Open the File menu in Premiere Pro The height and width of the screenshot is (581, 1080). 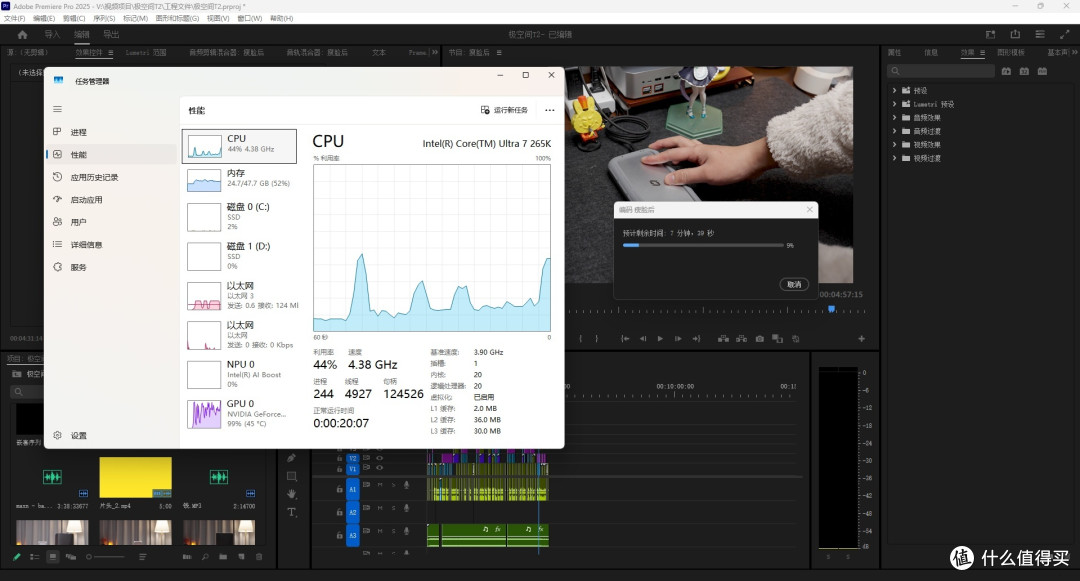(x=14, y=19)
